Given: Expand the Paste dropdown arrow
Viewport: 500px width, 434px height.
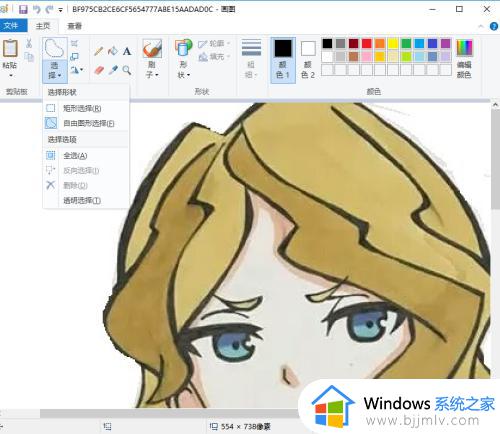Looking at the screenshot, I should click(x=10, y=75).
